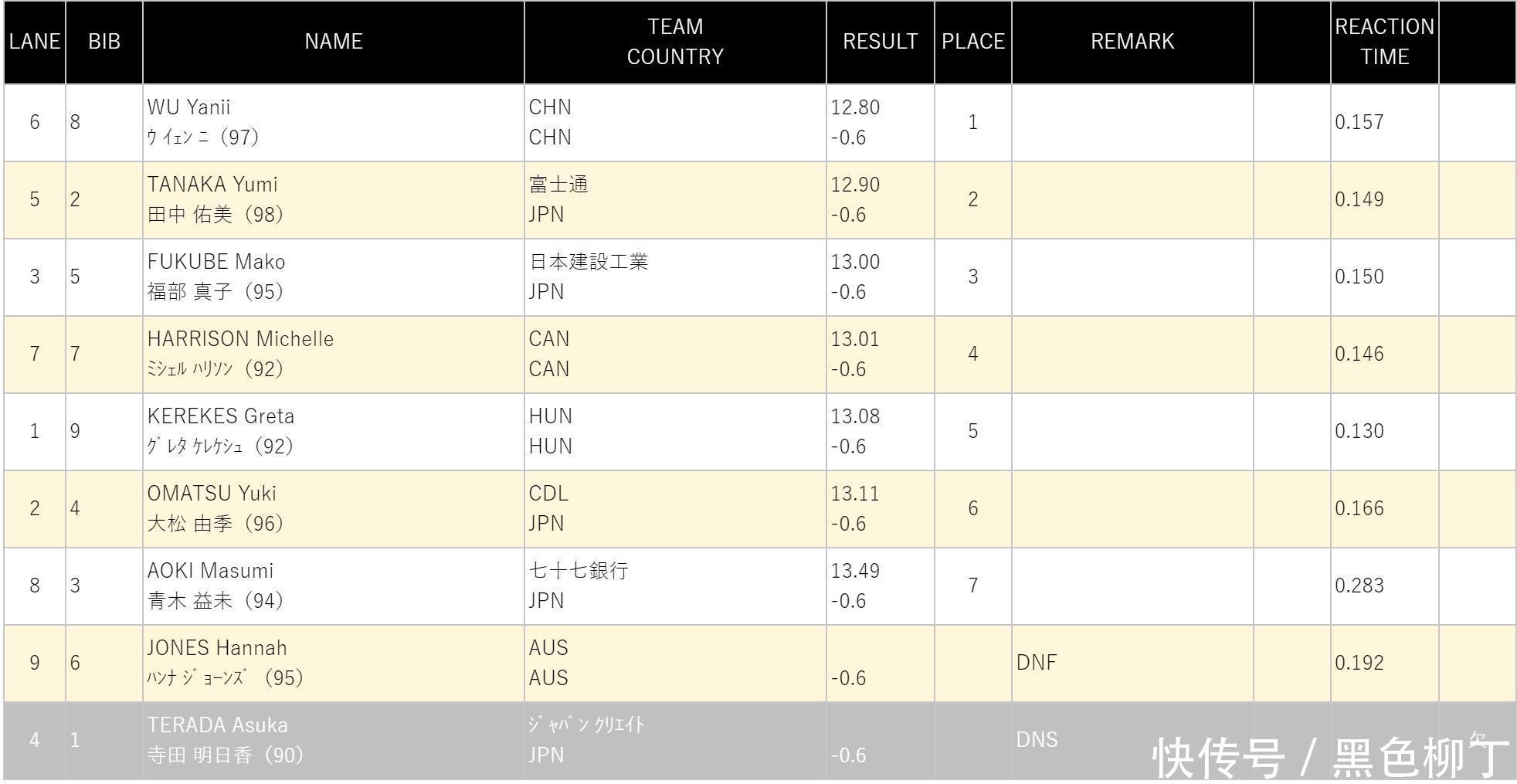Select the PLACE column header
The height and width of the screenshot is (784, 1517).
click(x=972, y=42)
